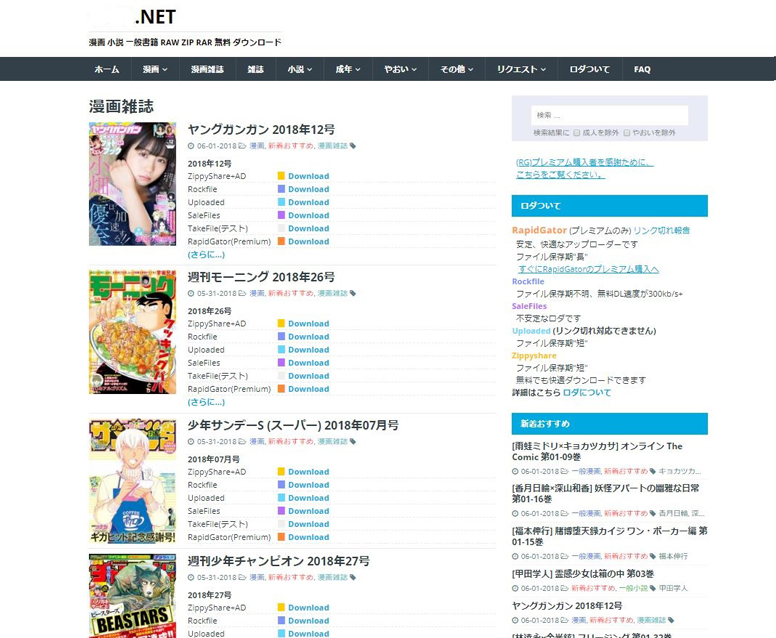Click cyan Uploaded icon for 週刊モーニング
Screen dimensions: 776x638
pyautogui.click(x=281, y=349)
